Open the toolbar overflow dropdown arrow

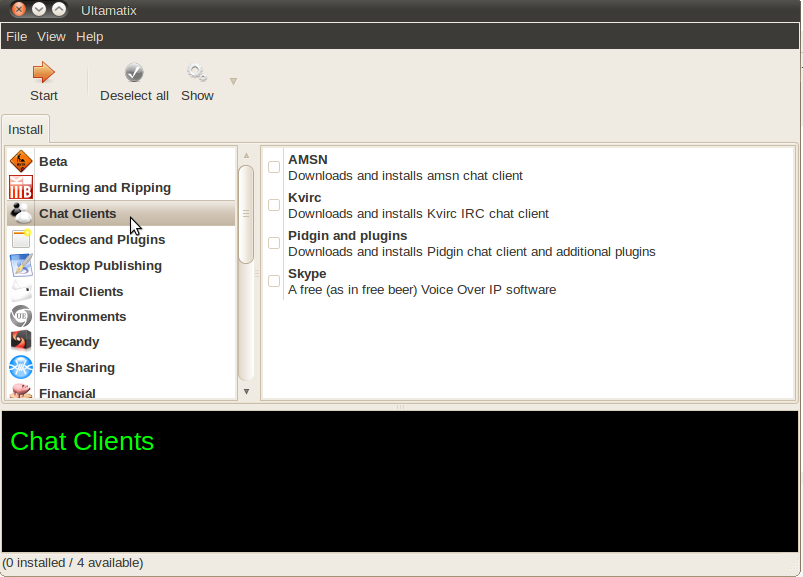pos(234,81)
